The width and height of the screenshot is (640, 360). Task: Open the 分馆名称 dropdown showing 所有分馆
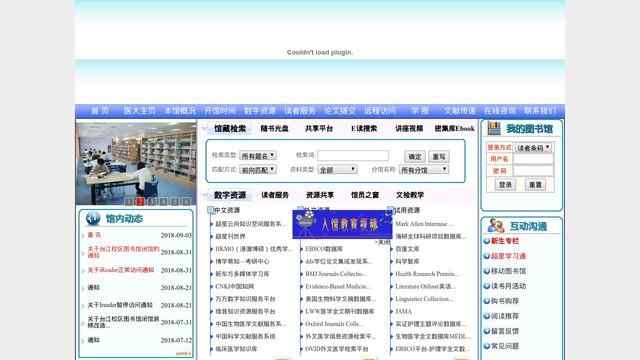(424, 170)
